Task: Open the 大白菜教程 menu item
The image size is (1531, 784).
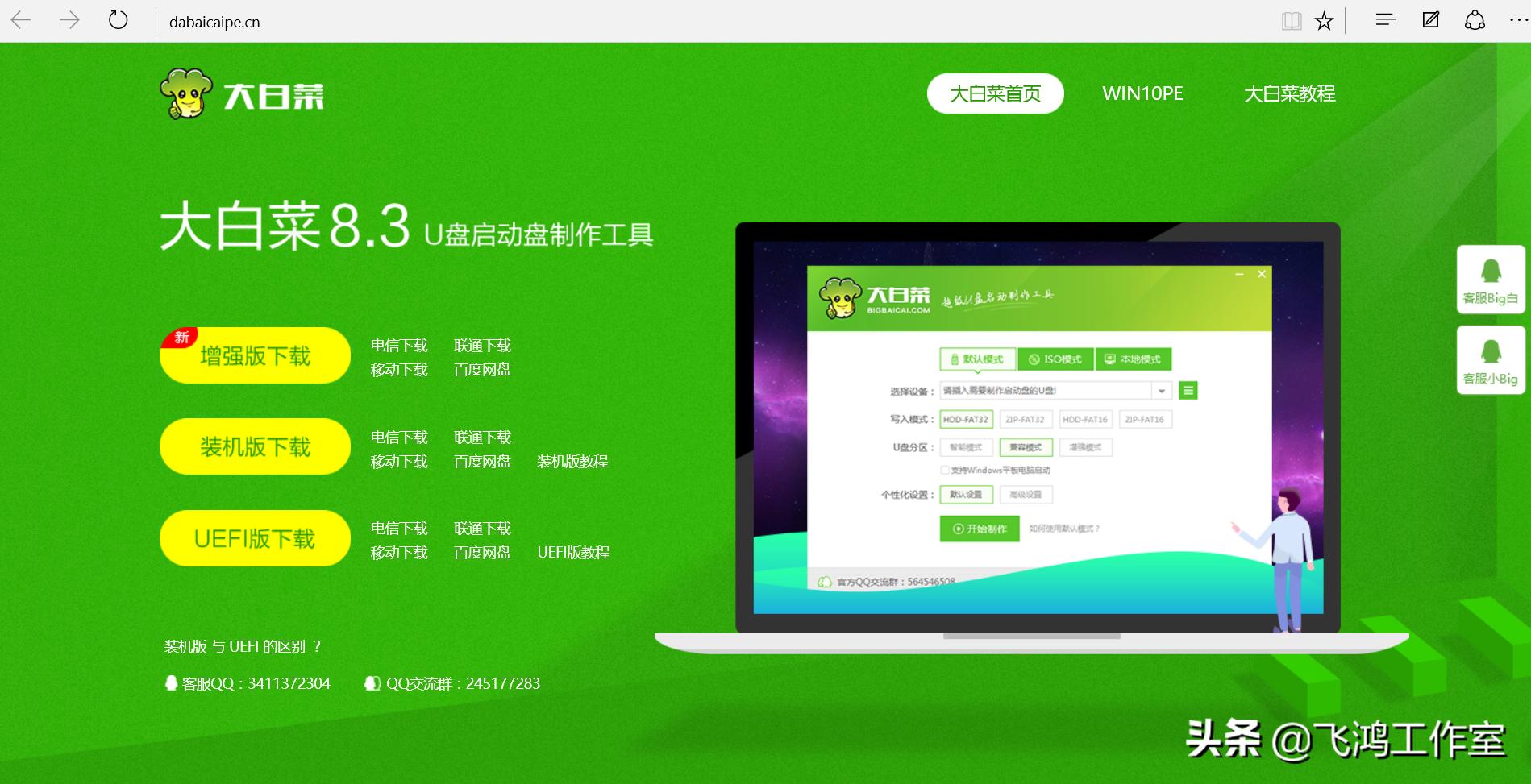Action: (x=1288, y=93)
